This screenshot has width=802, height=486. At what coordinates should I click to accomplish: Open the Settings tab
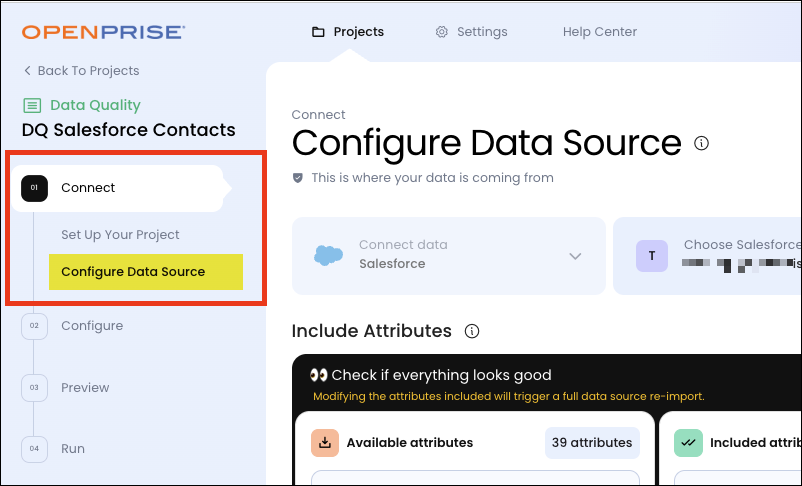coord(471,32)
